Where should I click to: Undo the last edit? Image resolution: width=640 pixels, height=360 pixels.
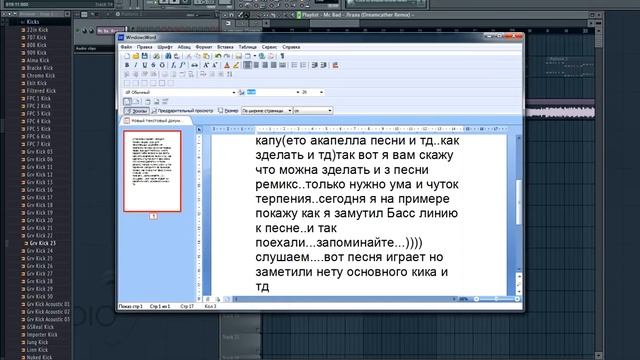[x=218, y=56]
